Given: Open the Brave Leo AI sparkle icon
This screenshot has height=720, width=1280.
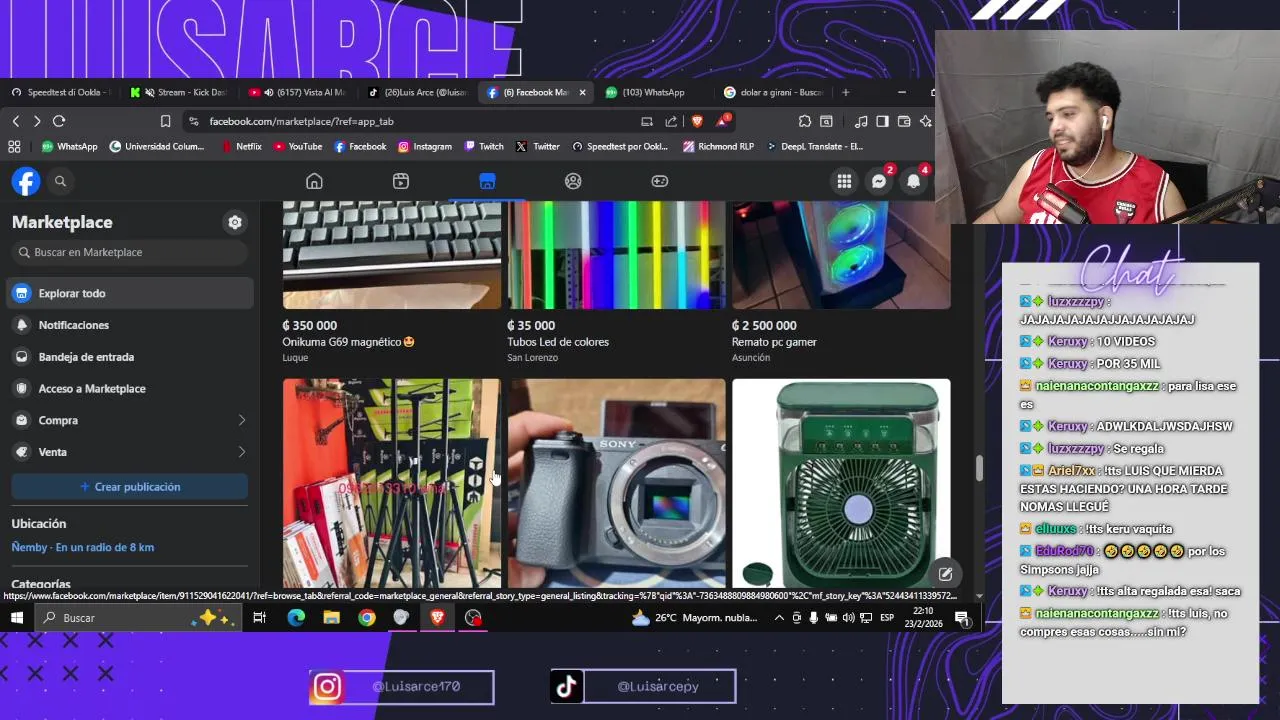Looking at the screenshot, I should click(x=926, y=121).
